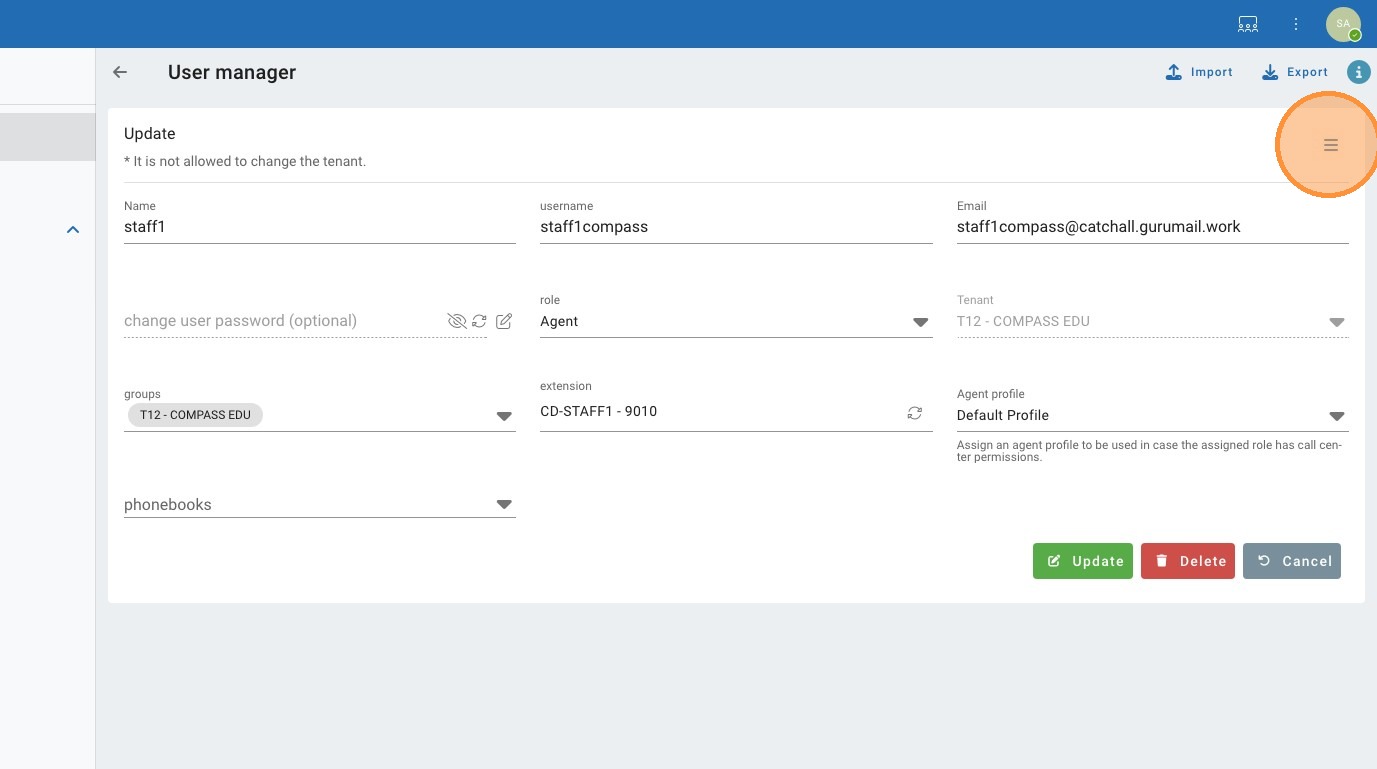Click the info icon near Export
Screen dimensions: 1377x769
[x=1358, y=72]
